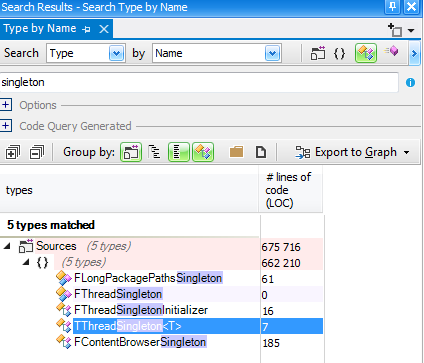Select the Sources tree row

[161, 246]
